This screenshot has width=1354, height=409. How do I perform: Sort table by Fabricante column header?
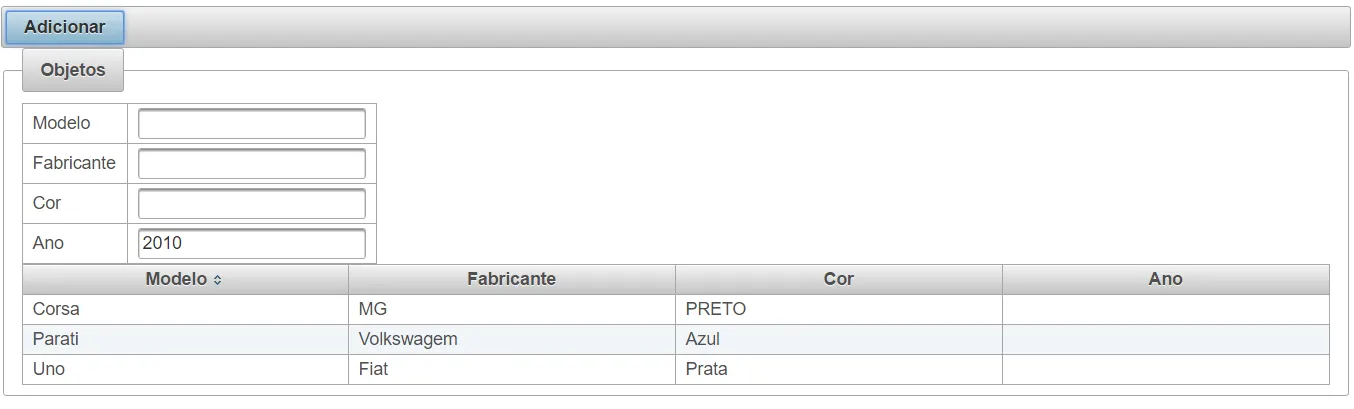coord(511,280)
